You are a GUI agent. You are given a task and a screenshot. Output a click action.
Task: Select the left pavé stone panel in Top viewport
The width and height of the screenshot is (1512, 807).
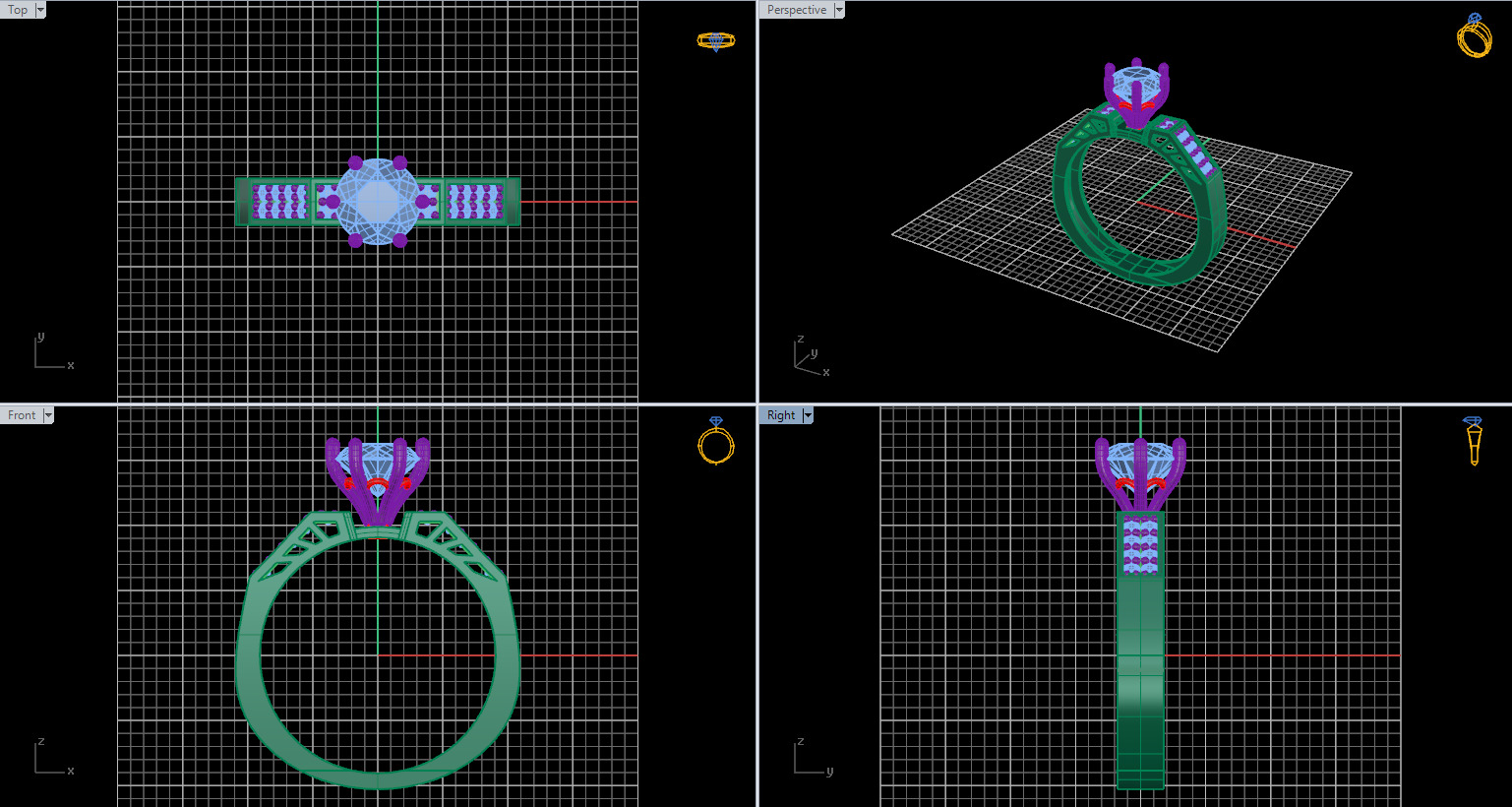280,201
